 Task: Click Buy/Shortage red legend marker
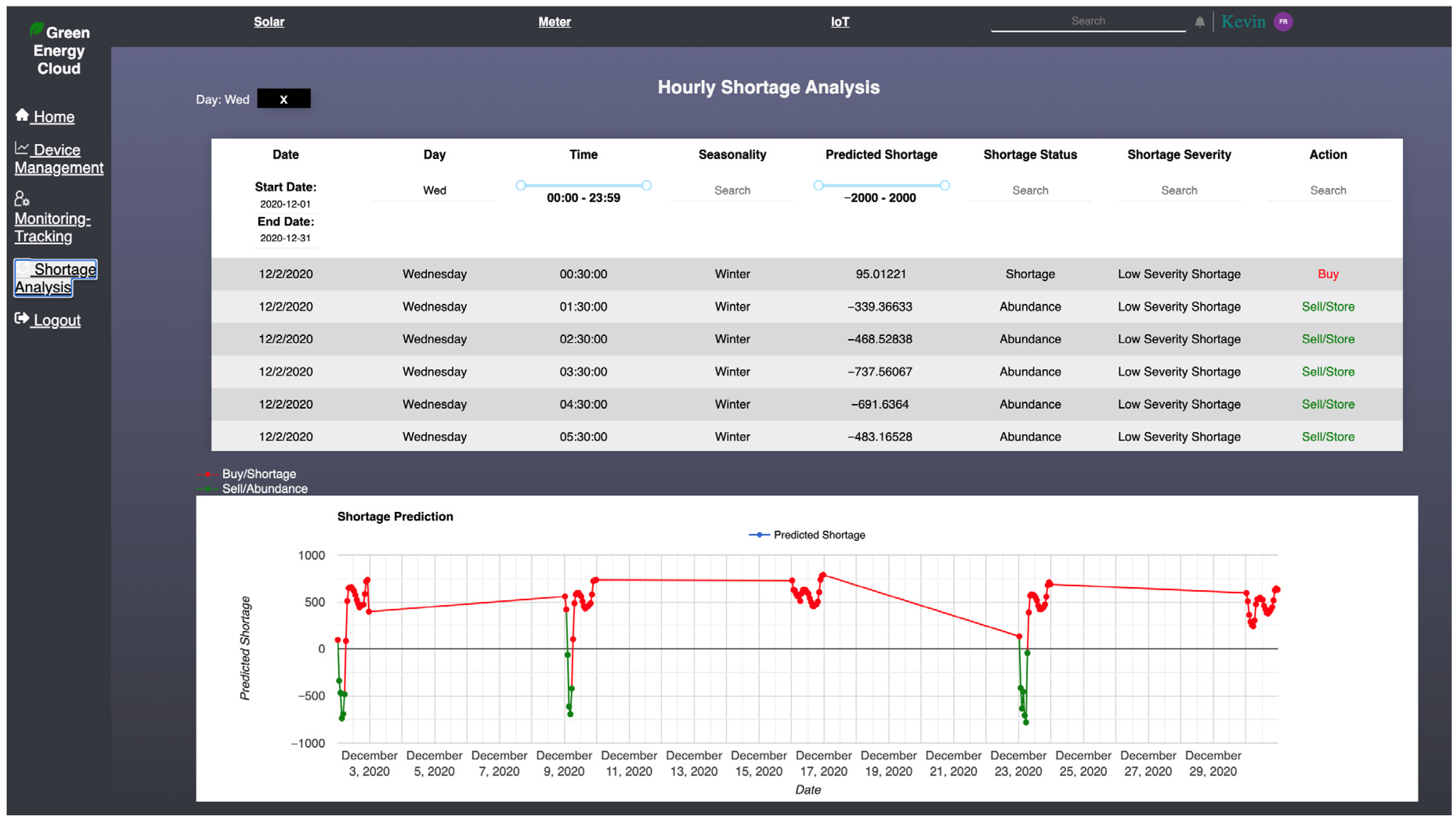(x=207, y=474)
